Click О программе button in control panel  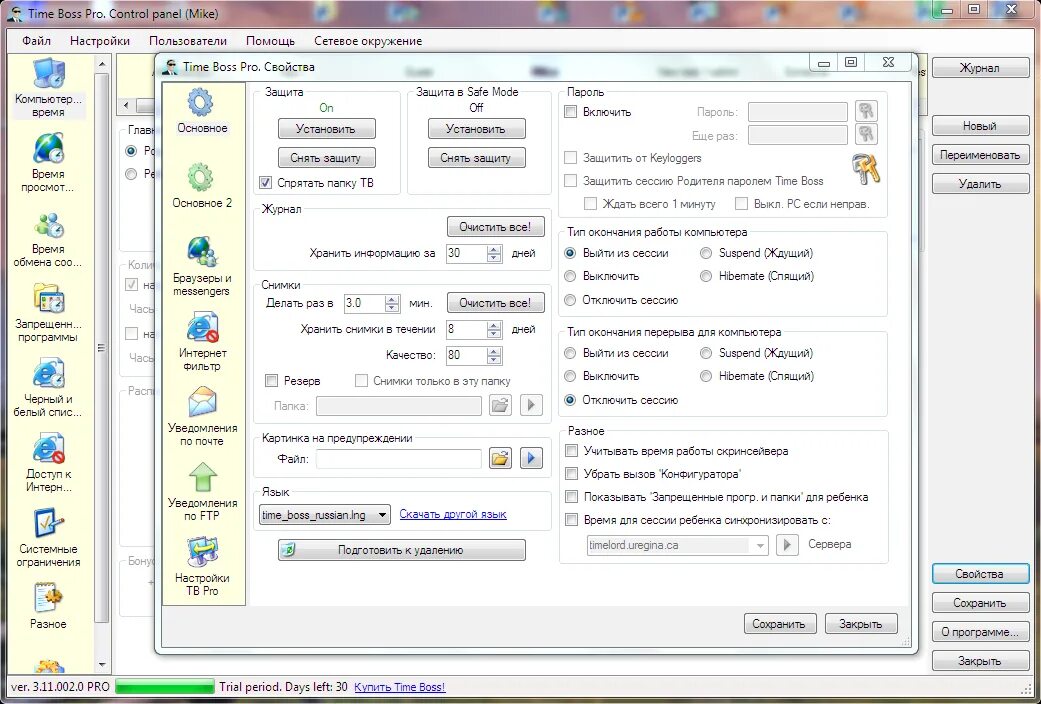[980, 632]
